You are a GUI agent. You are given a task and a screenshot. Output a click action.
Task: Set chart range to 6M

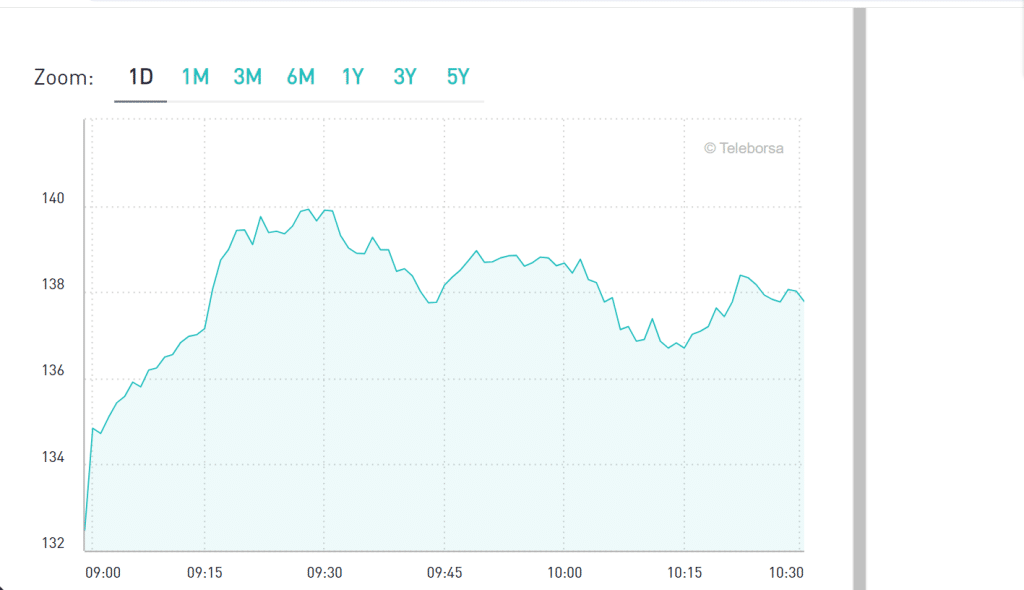tap(300, 77)
